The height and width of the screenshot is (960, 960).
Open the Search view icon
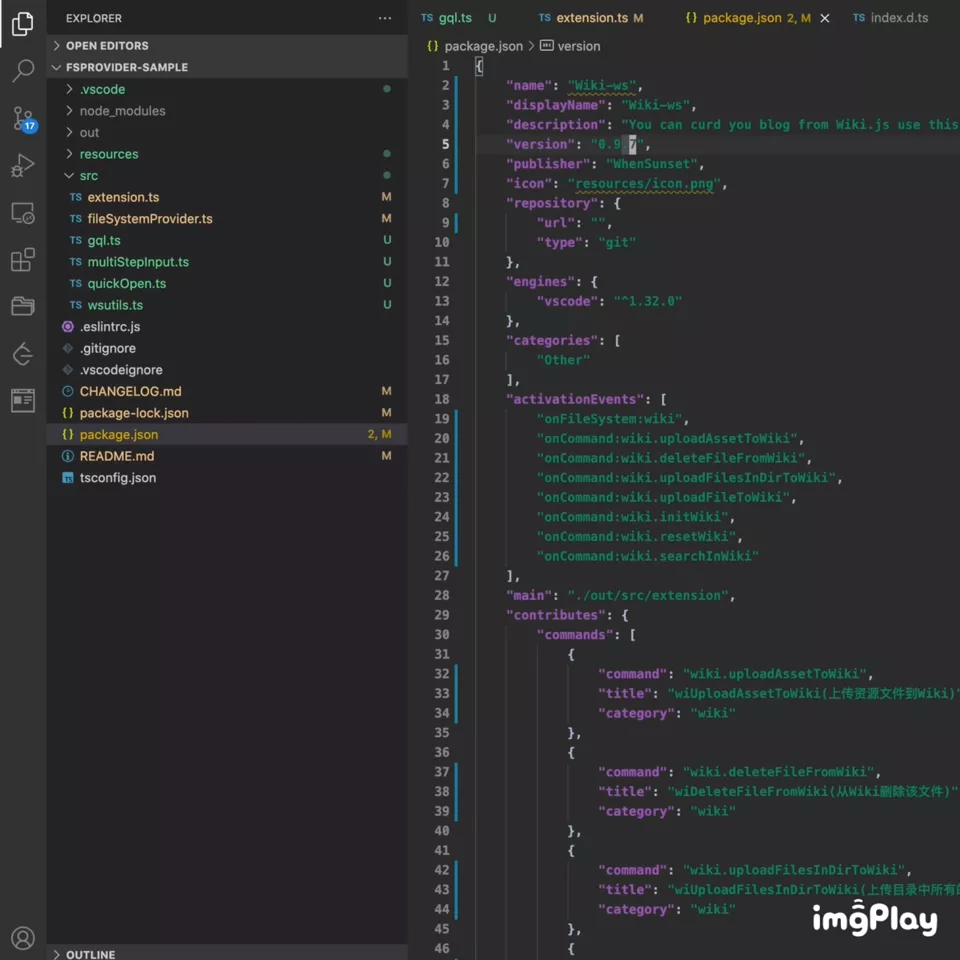coord(23,70)
